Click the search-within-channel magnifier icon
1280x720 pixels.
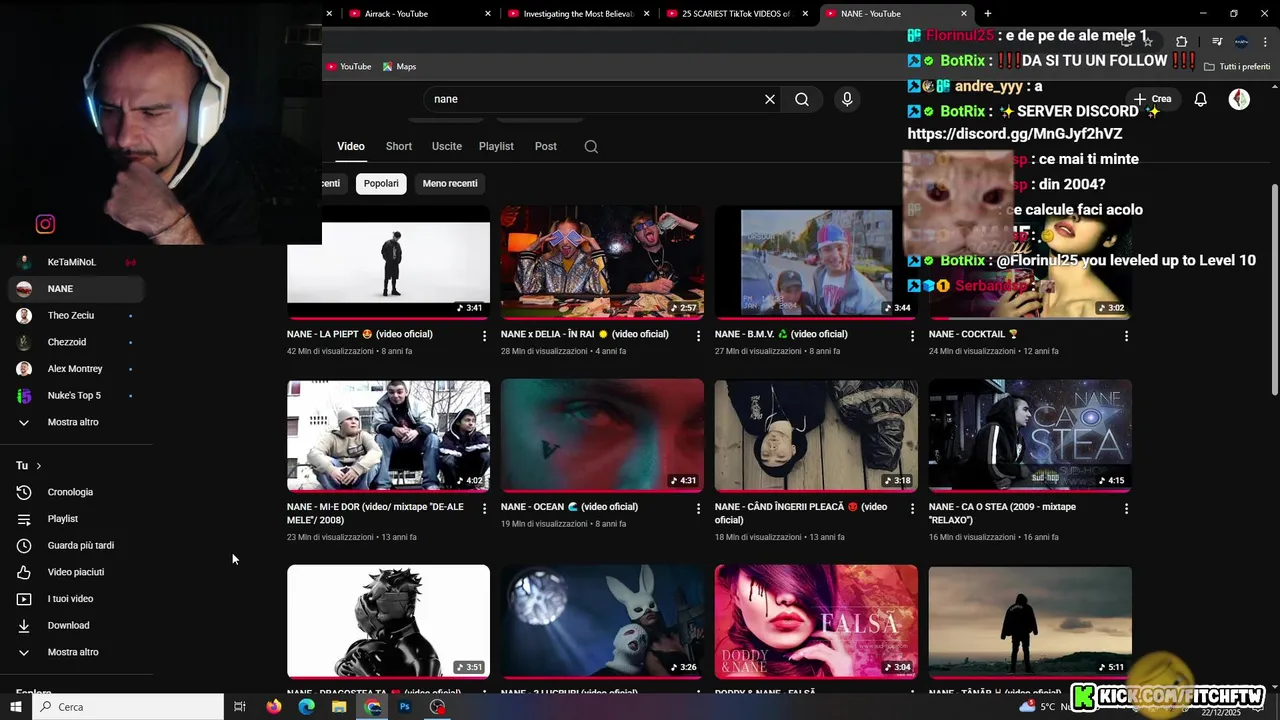click(x=591, y=146)
